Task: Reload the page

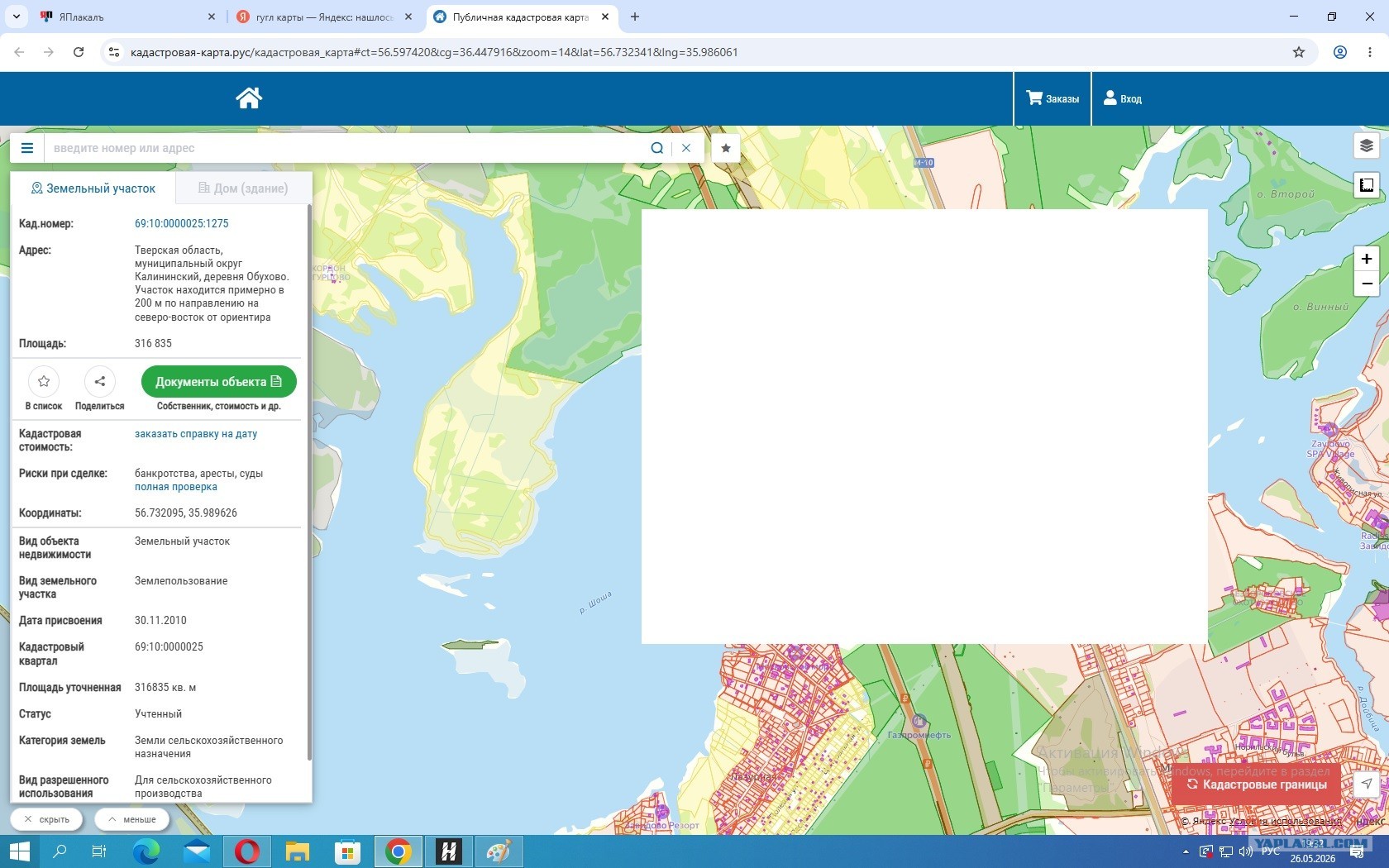Action: (x=79, y=52)
